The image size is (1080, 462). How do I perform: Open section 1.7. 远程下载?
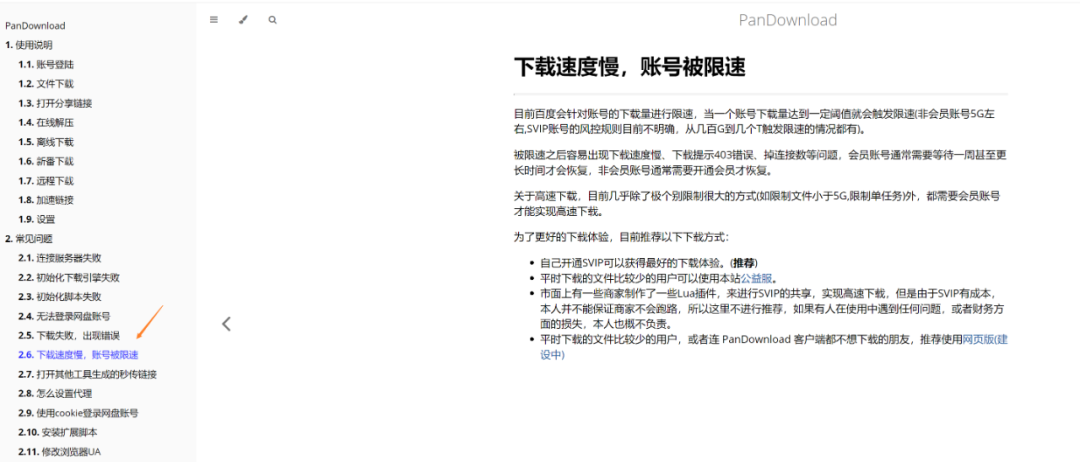[x=46, y=180]
